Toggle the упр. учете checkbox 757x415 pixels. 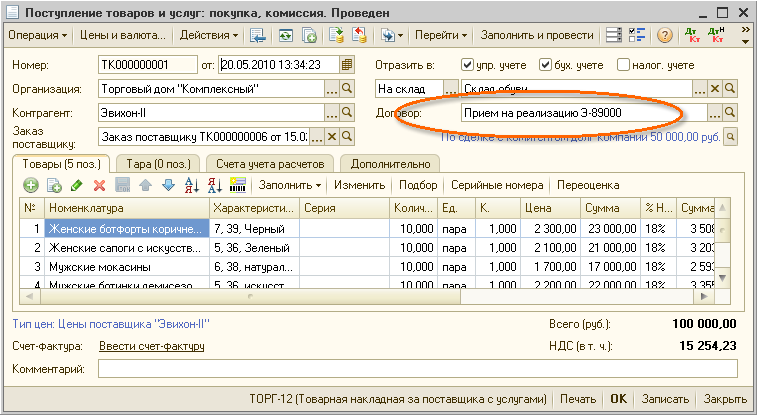[x=467, y=65]
